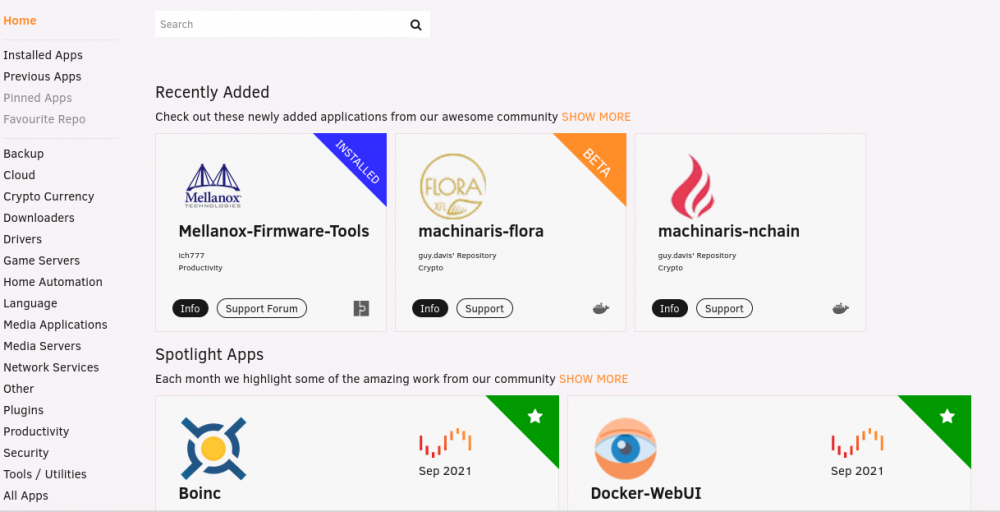The width and height of the screenshot is (1000, 512).
Task: Browse the Backup category
Action: [x=24, y=154]
